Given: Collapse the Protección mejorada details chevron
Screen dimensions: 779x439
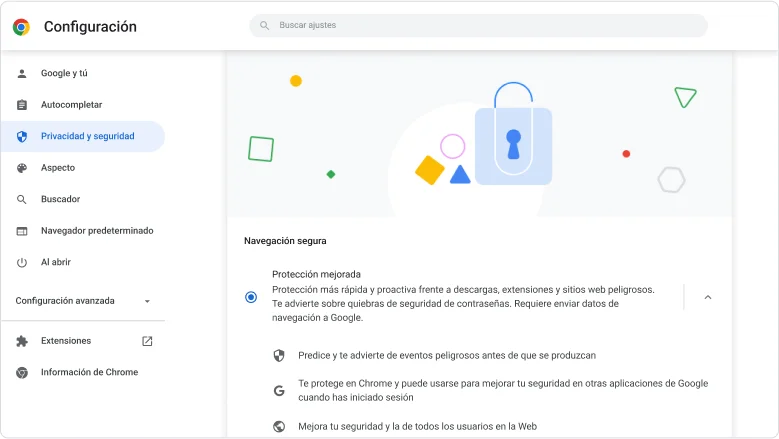Looking at the screenshot, I should pos(708,297).
